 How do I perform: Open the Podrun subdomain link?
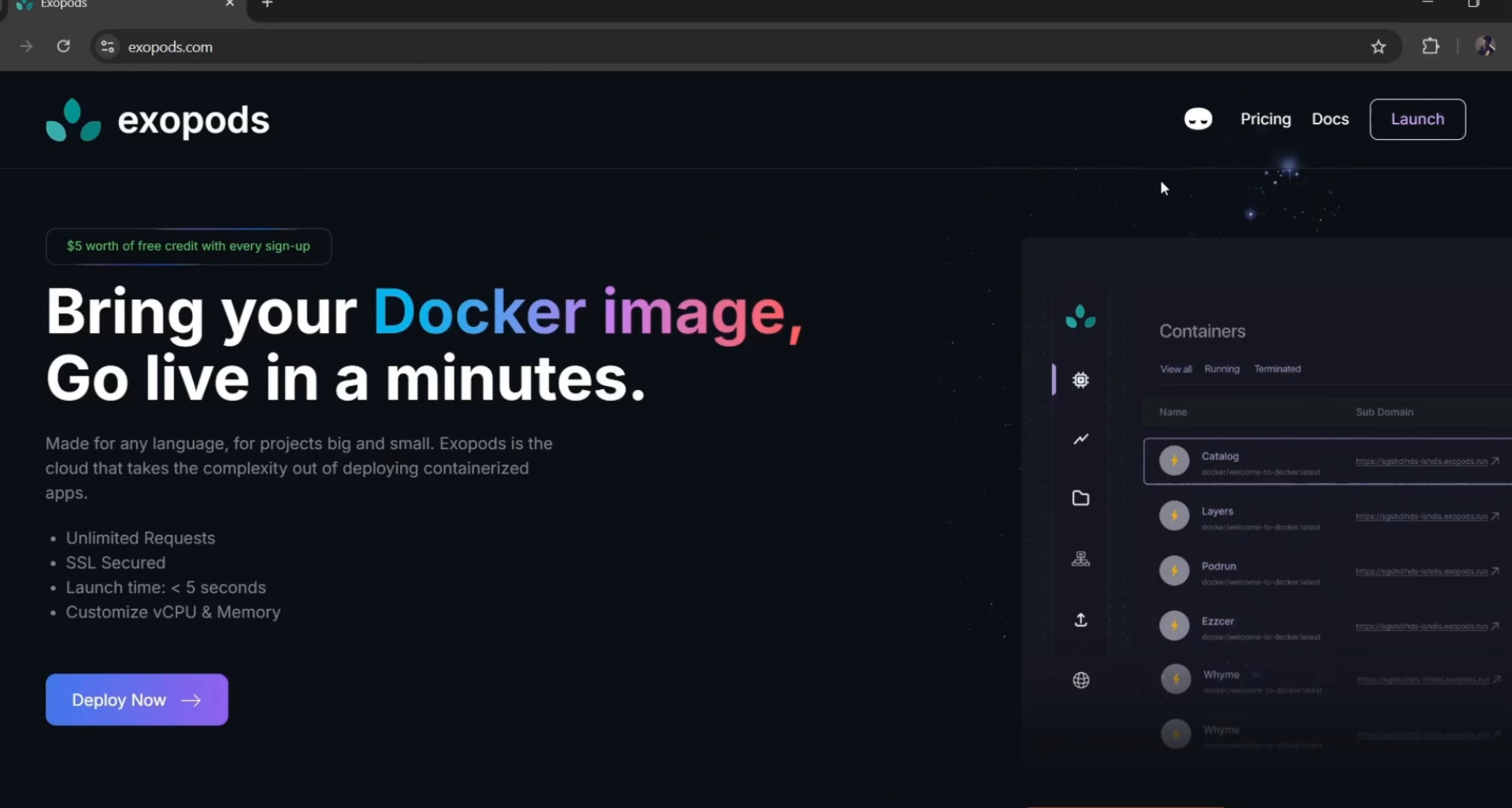point(1421,572)
